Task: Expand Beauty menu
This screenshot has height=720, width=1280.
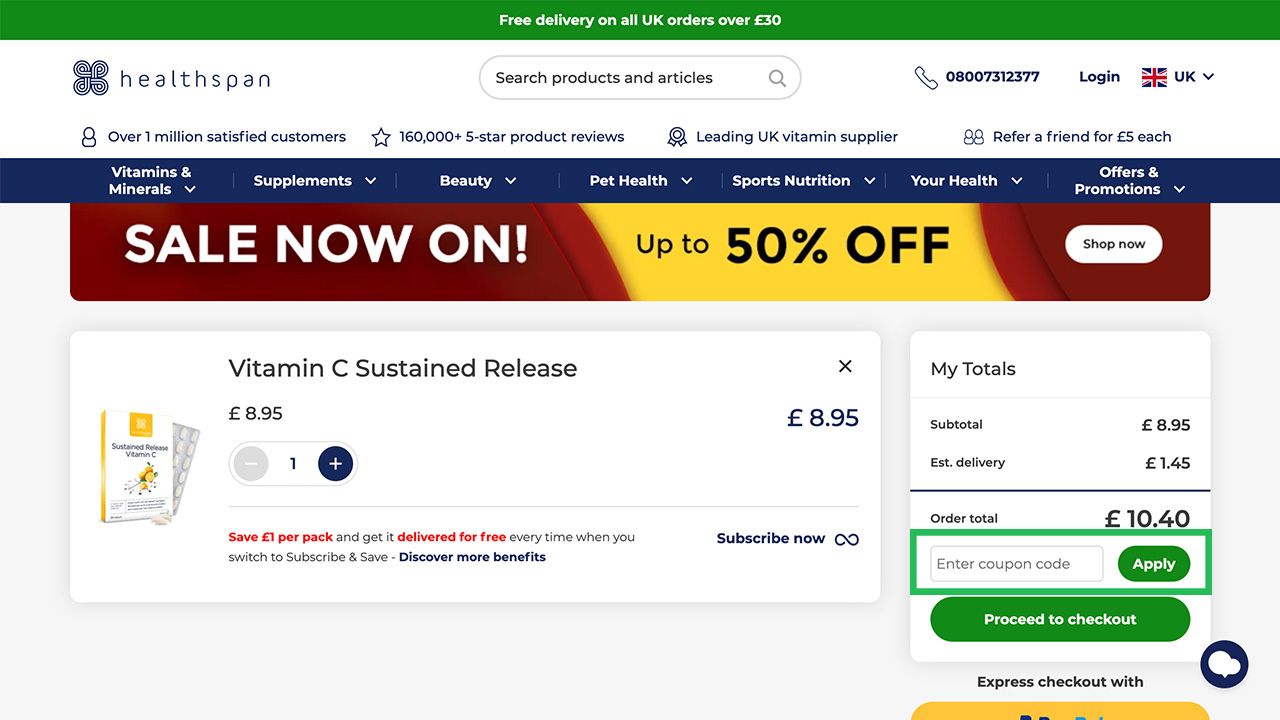Action: (x=478, y=181)
